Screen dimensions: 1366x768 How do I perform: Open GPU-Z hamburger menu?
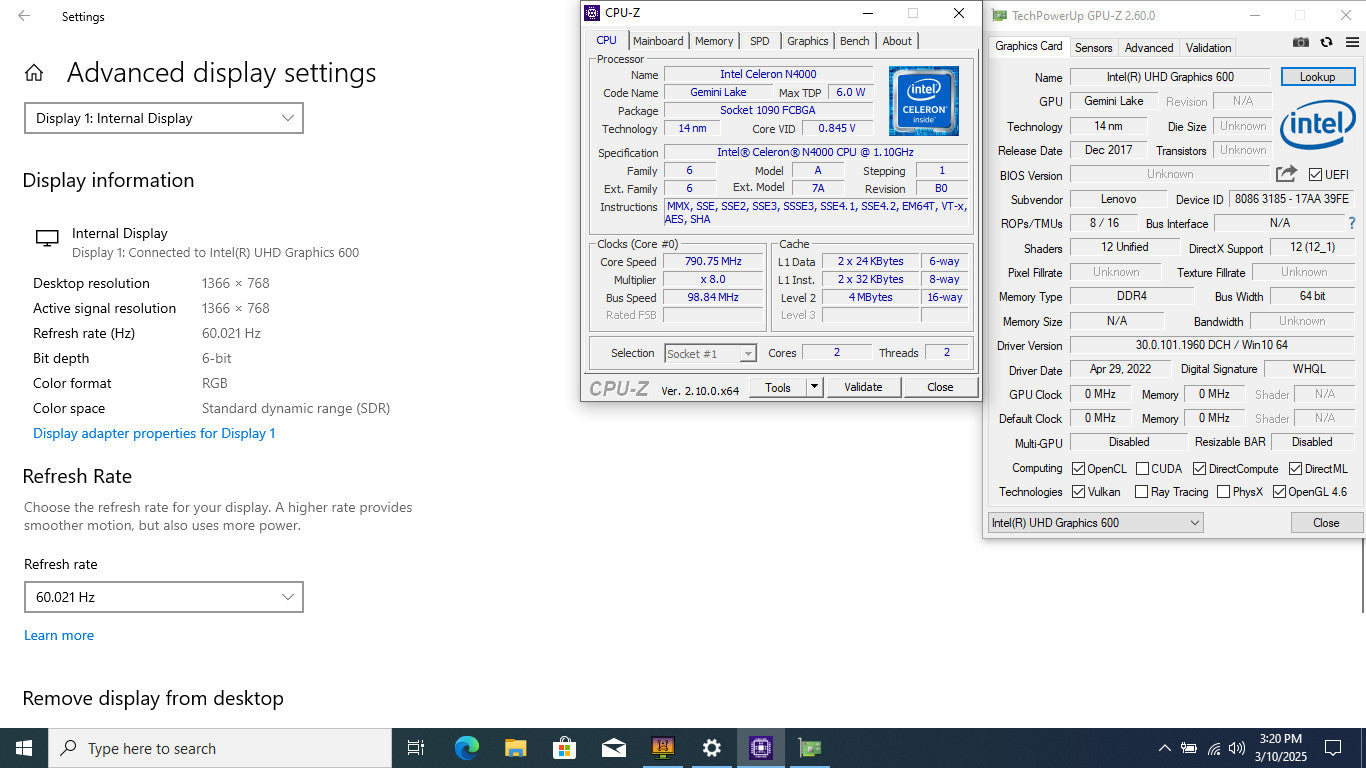point(1352,42)
